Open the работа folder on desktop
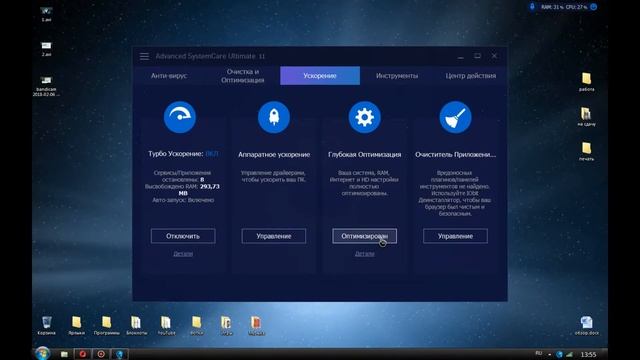640x360 pixels. point(587,82)
